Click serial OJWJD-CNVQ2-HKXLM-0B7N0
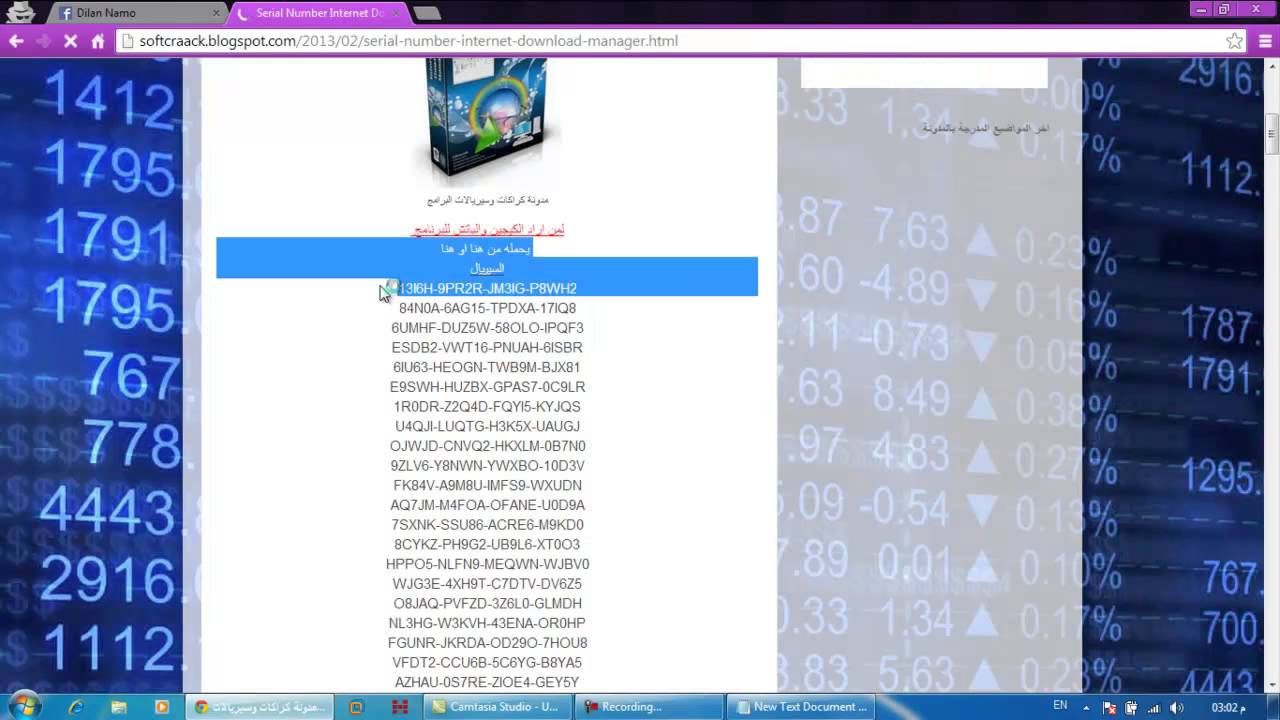This screenshot has height=720, width=1280. tap(488, 446)
